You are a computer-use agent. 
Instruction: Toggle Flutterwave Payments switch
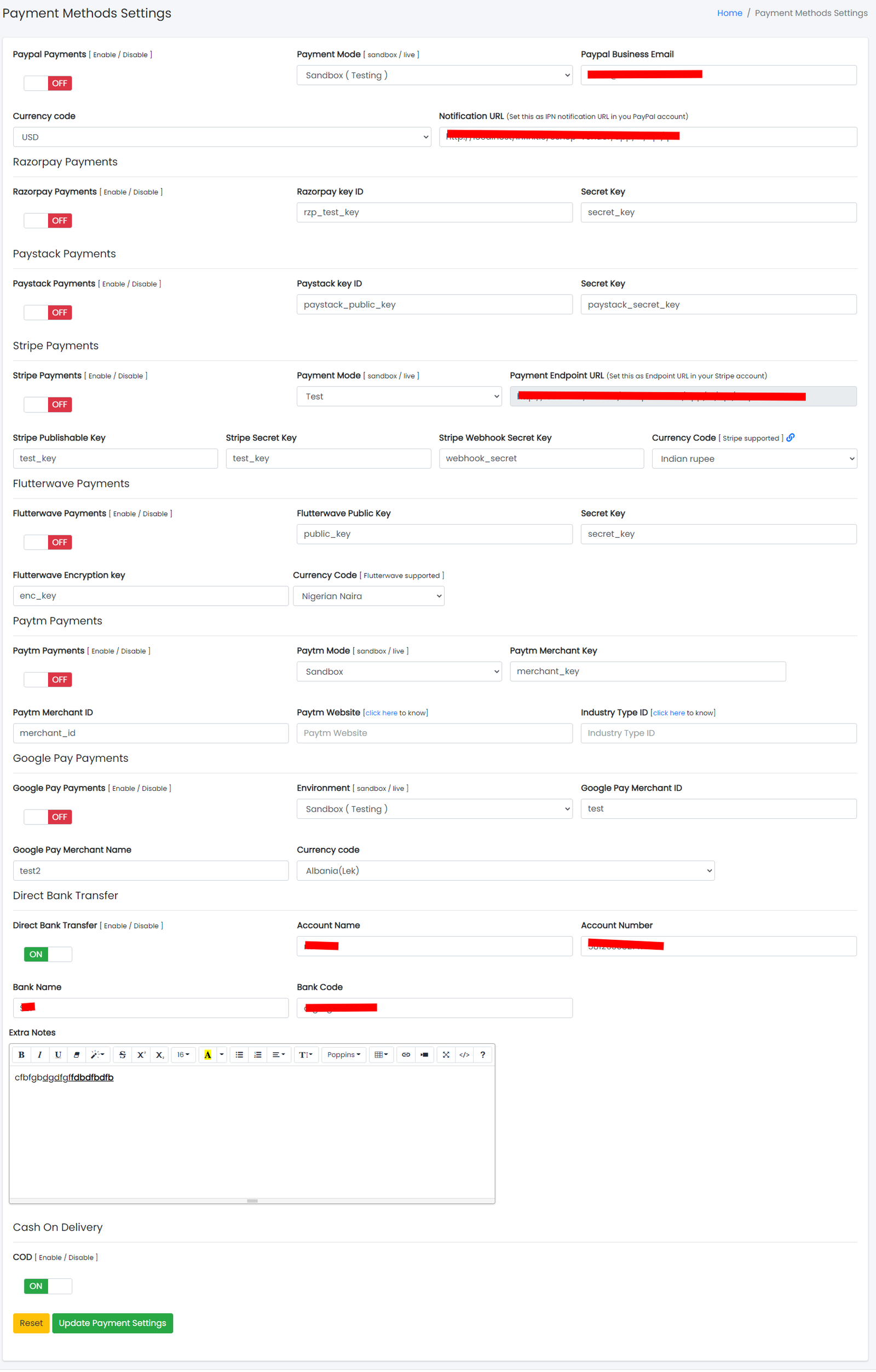(48, 542)
